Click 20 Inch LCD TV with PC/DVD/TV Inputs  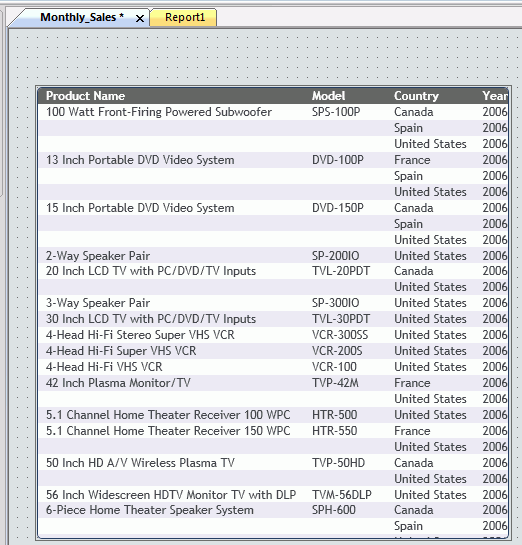point(151,271)
